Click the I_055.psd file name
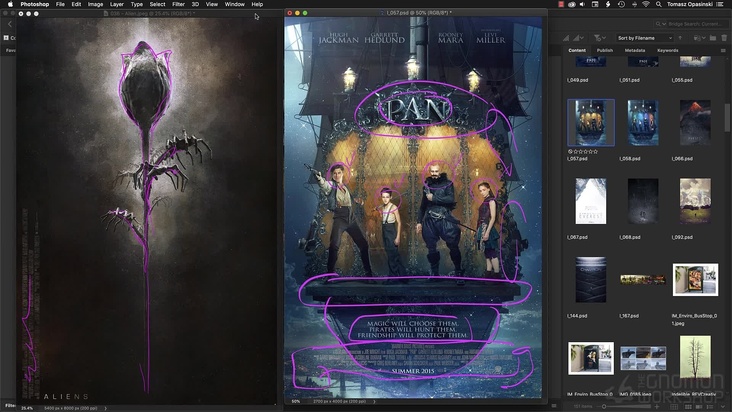Image resolution: width=732 pixels, height=412 pixels. point(682,80)
